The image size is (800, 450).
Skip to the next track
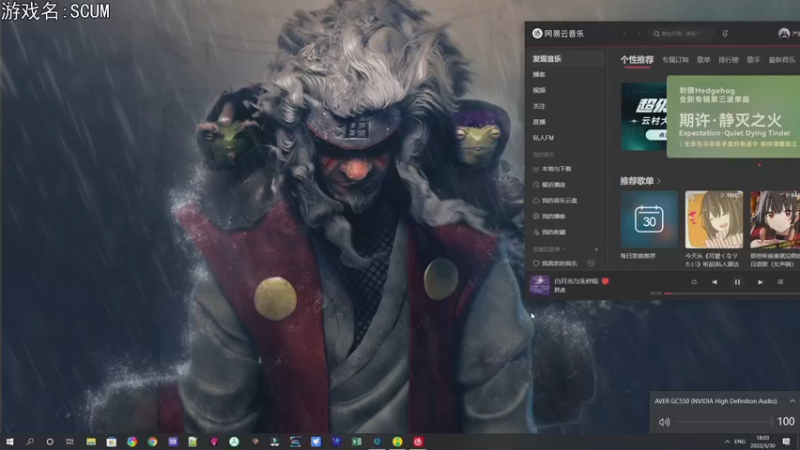[760, 282]
